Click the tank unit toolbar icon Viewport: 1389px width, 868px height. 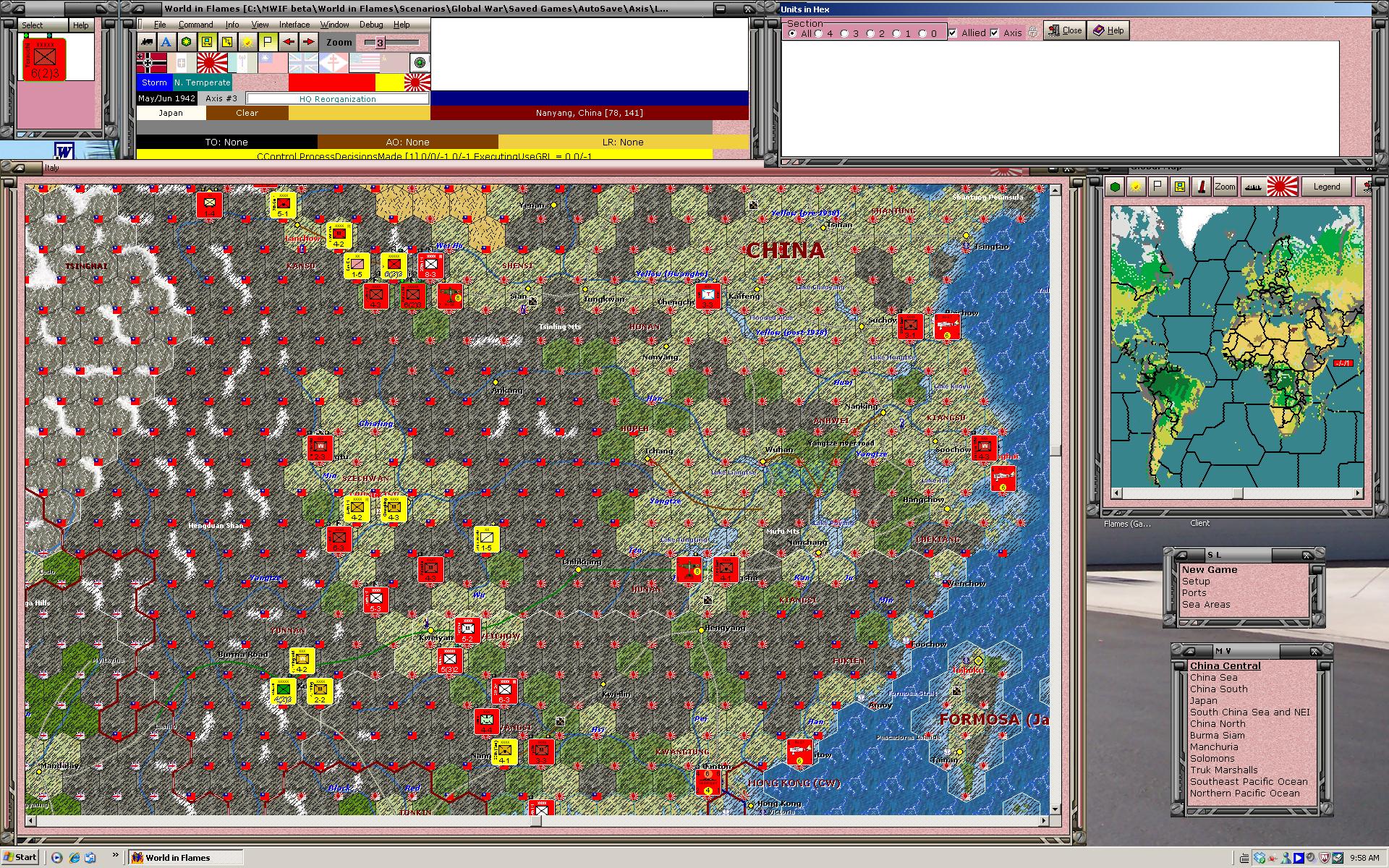[x=147, y=42]
